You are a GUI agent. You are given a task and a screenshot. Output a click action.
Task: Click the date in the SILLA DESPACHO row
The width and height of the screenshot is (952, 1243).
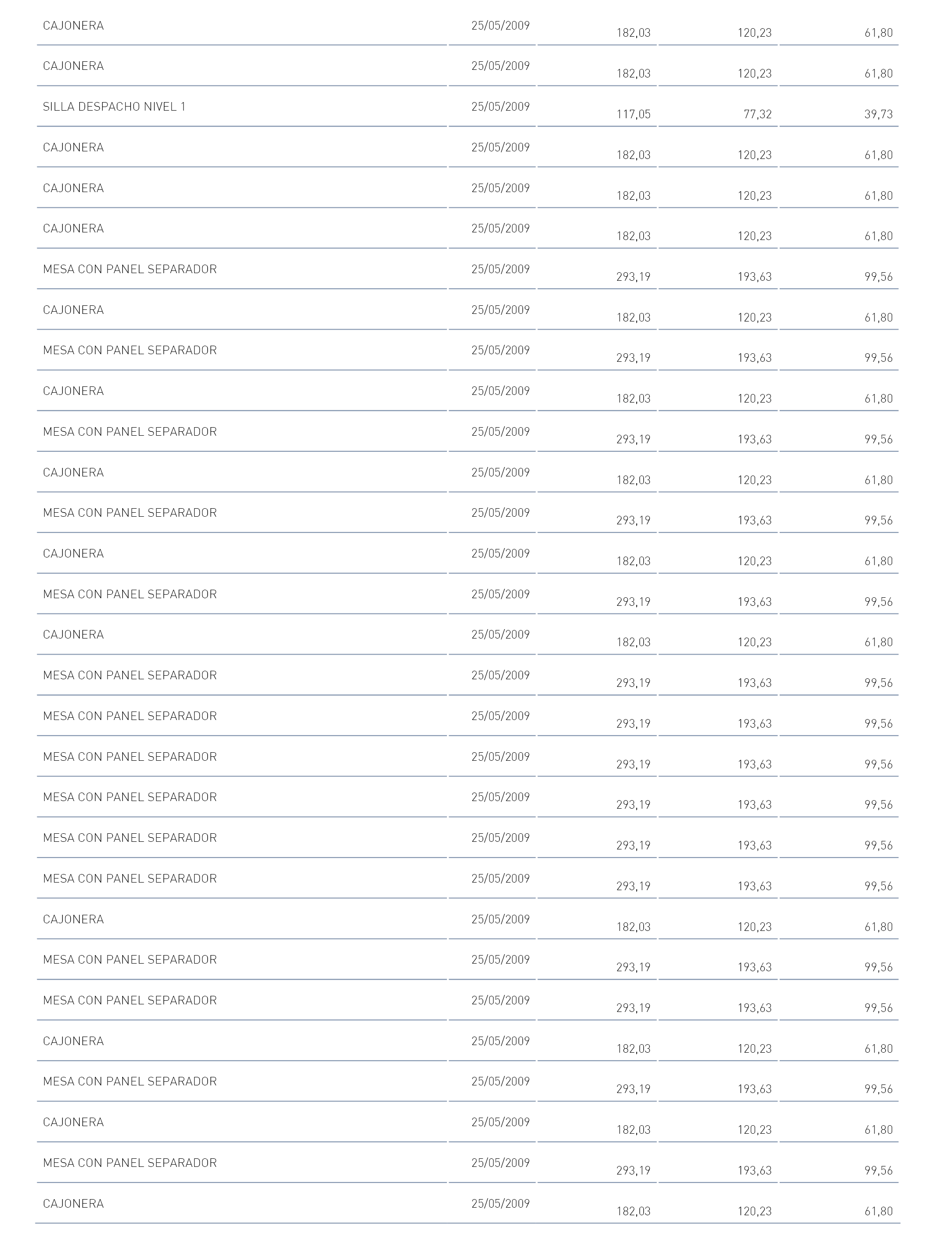500,107
